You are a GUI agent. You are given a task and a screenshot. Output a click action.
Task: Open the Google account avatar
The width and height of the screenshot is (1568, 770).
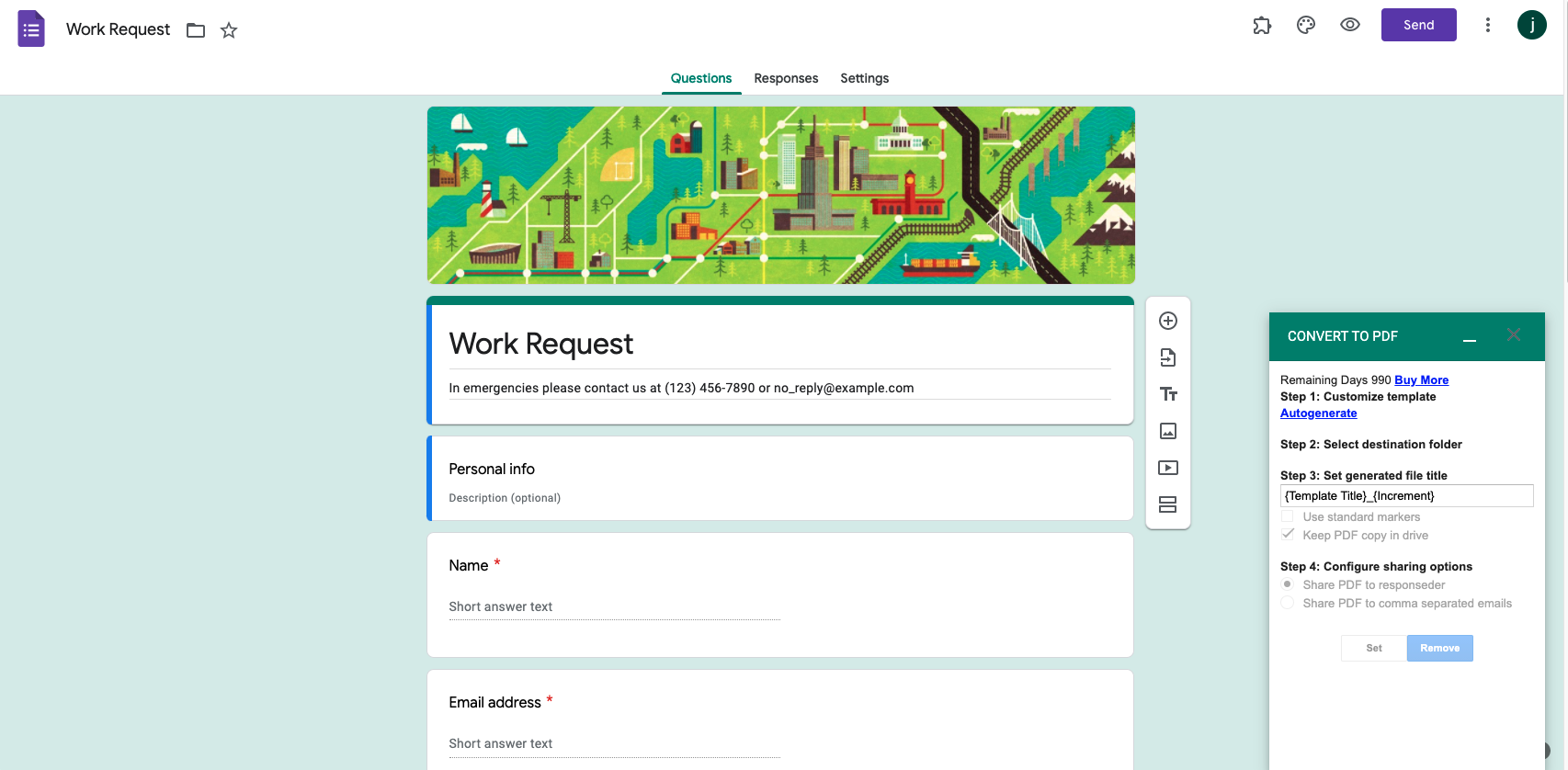pyautogui.click(x=1532, y=25)
